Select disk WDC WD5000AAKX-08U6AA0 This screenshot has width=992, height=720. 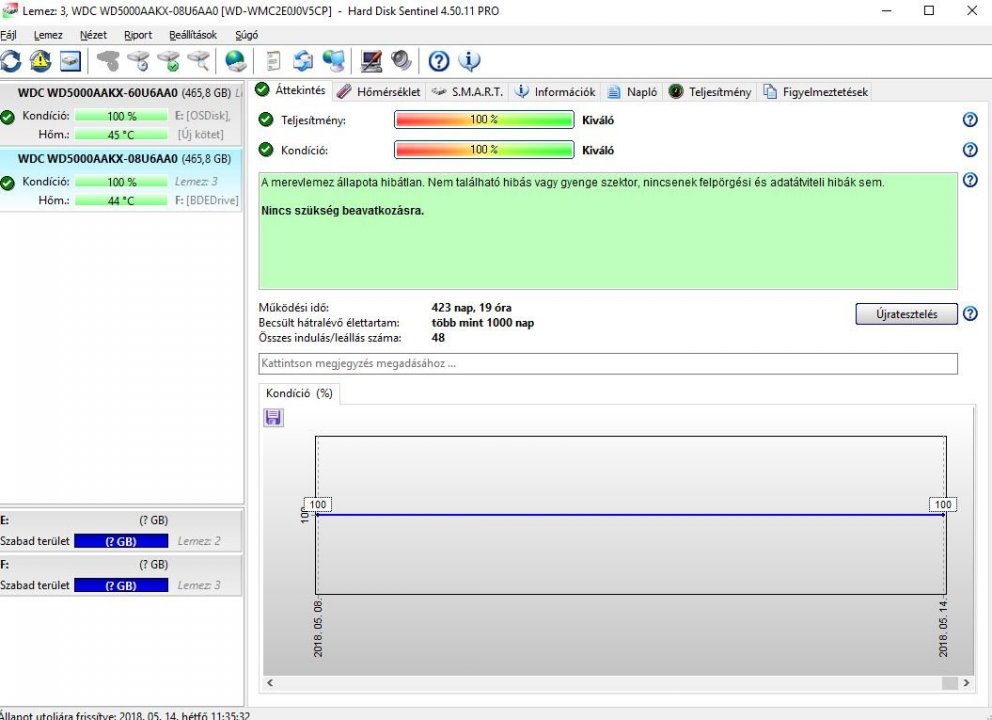tap(121, 179)
